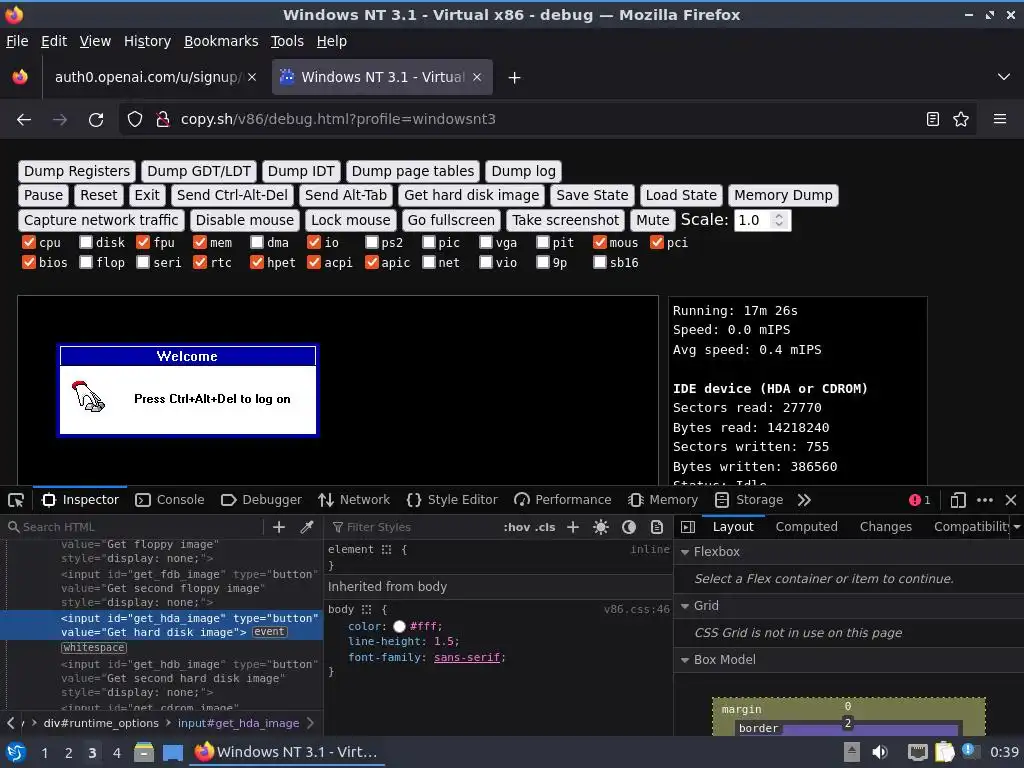The height and width of the screenshot is (768, 1024).
Task: Open the file manager taskbar icon
Action: click(x=144, y=752)
